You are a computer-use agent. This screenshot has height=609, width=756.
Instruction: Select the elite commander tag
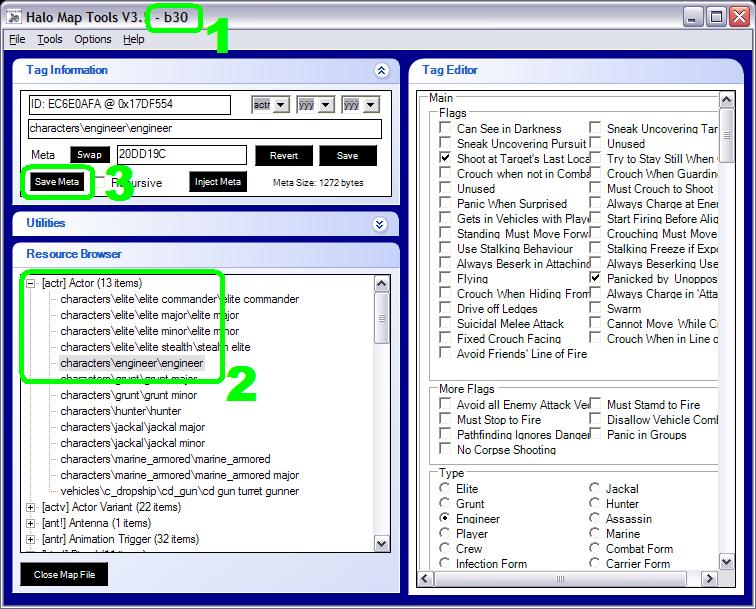point(180,299)
